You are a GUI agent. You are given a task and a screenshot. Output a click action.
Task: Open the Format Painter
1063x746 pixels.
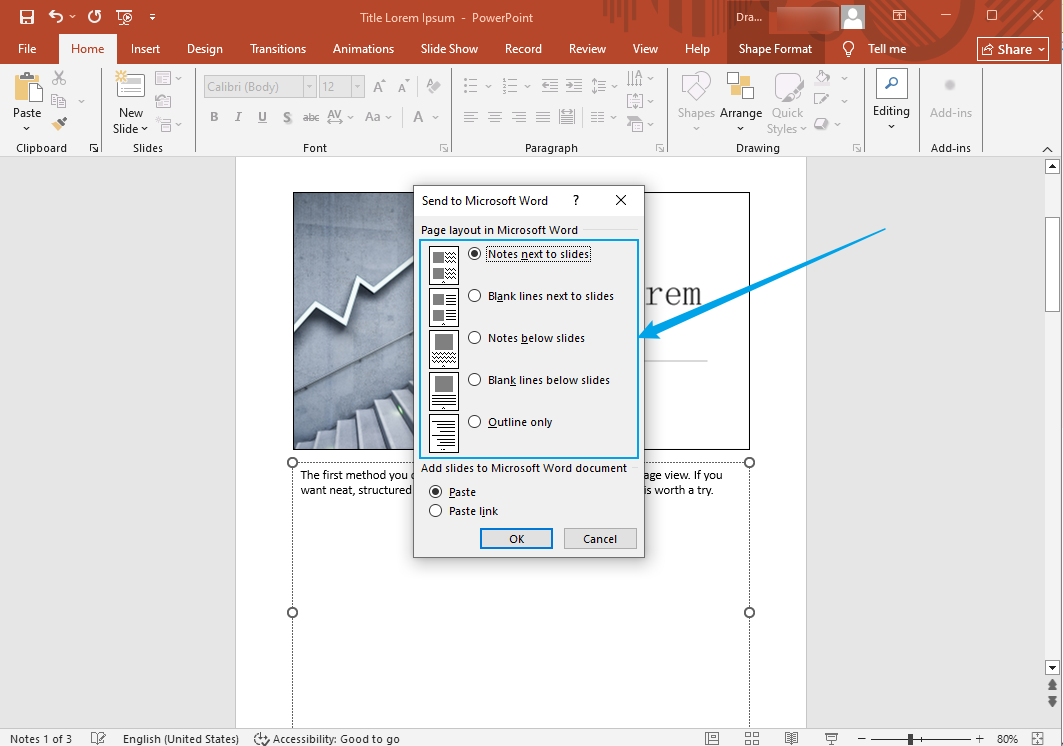(x=58, y=123)
